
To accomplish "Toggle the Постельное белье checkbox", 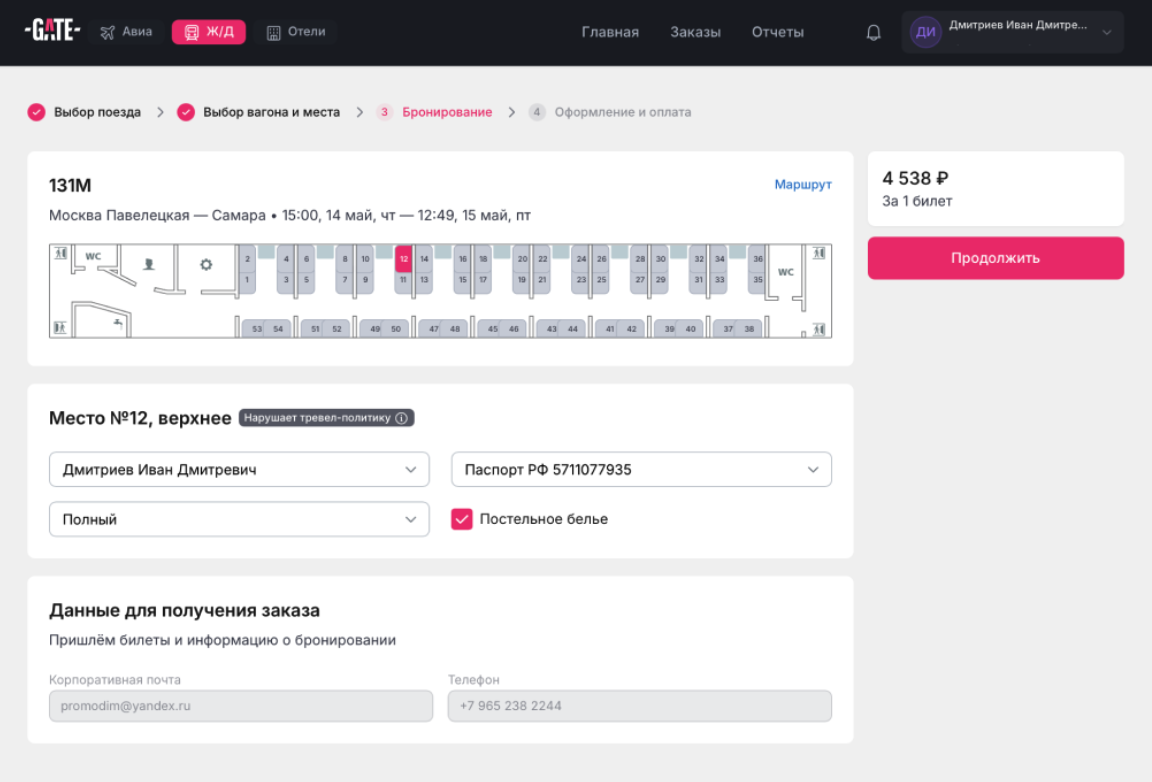I will tap(461, 519).
